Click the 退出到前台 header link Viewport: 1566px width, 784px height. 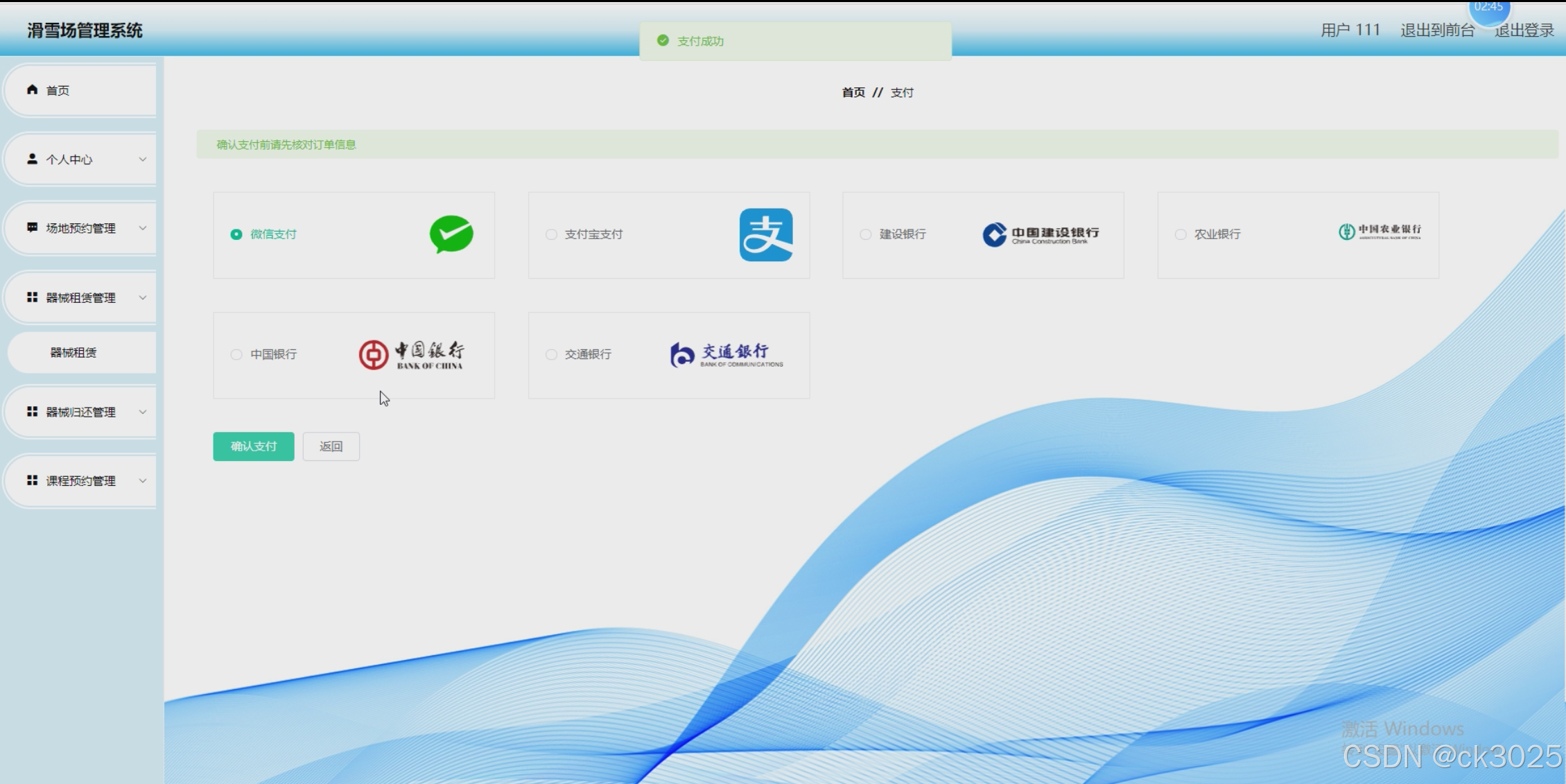pos(1436,31)
